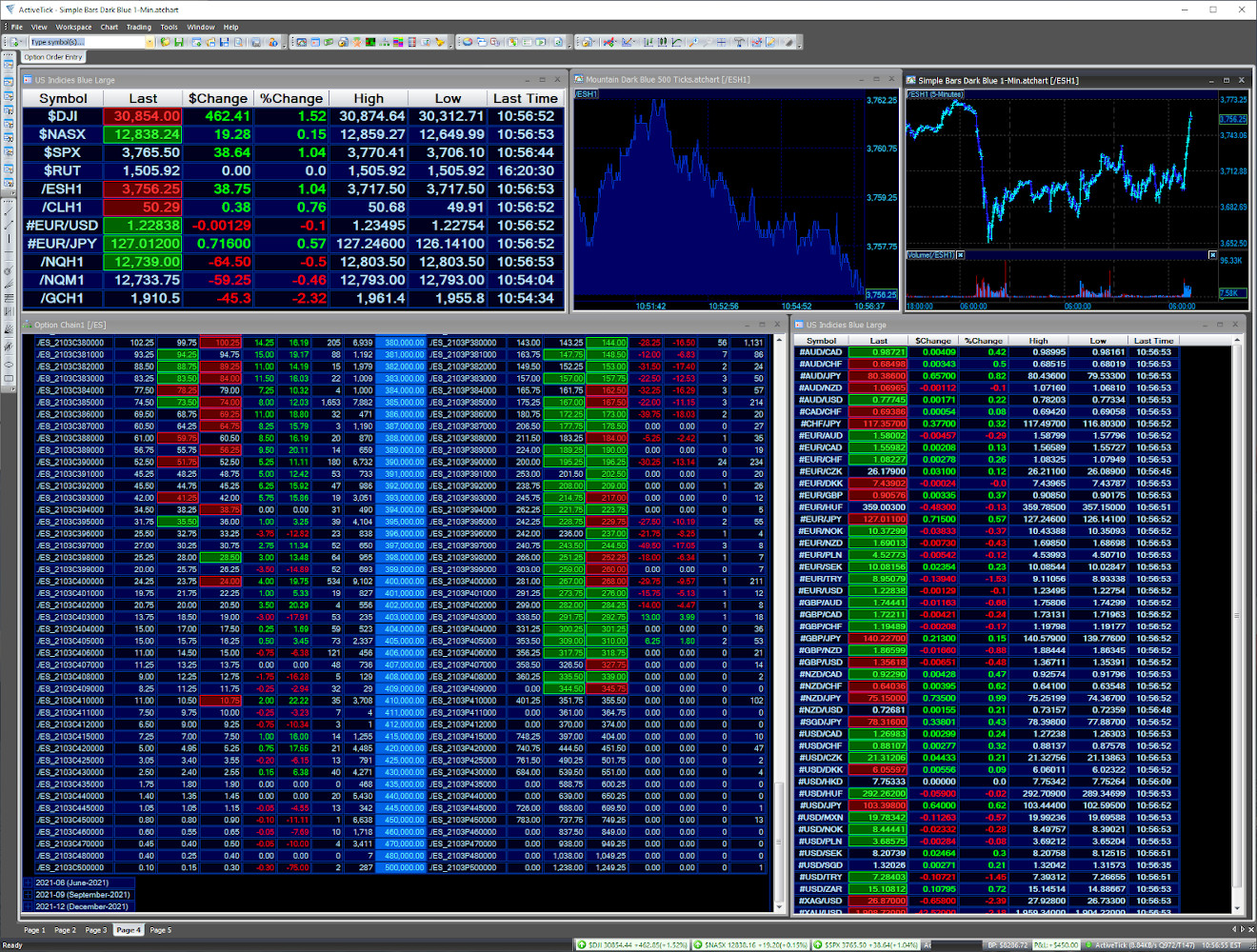This screenshot has width=1257, height=952.
Task: Click the /GCH1 symbol row
Action: point(294,298)
